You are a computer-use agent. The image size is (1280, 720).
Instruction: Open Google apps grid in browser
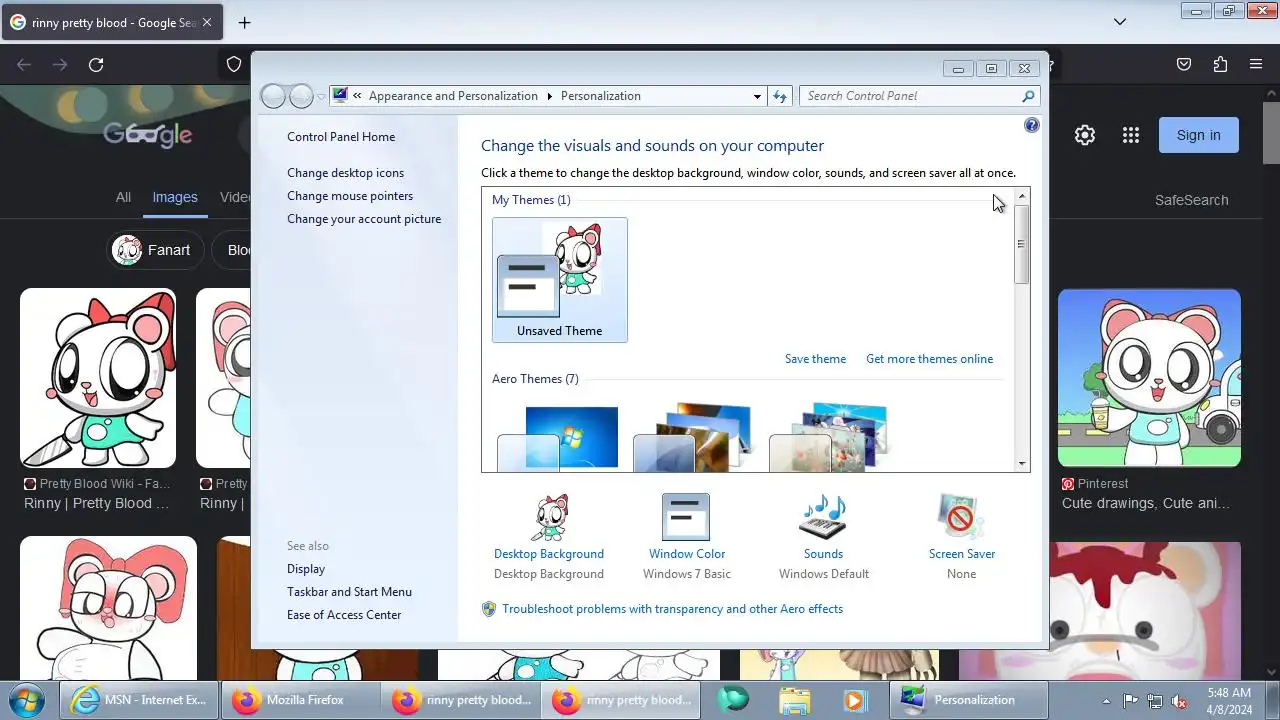[x=1131, y=135]
